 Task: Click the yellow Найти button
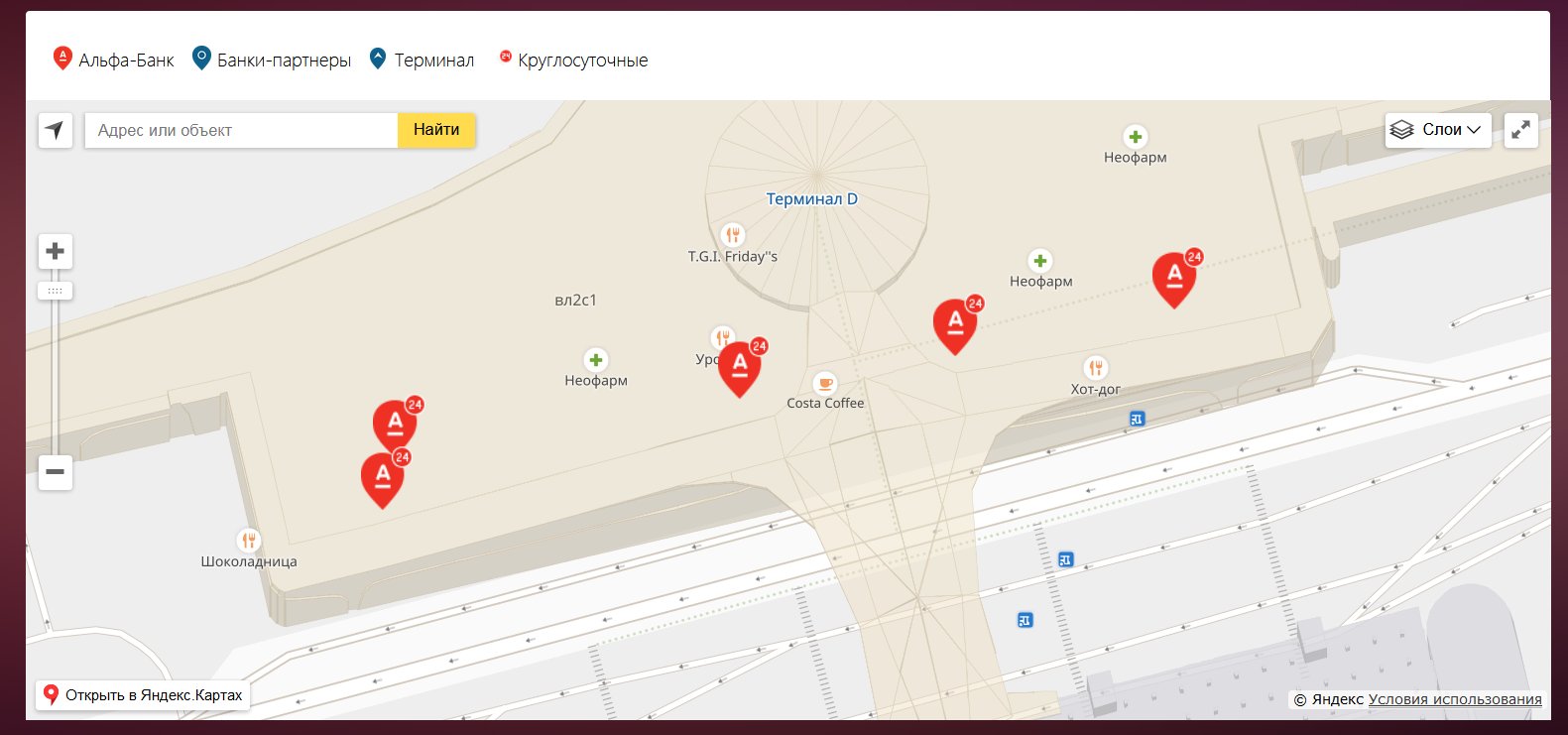(x=436, y=130)
